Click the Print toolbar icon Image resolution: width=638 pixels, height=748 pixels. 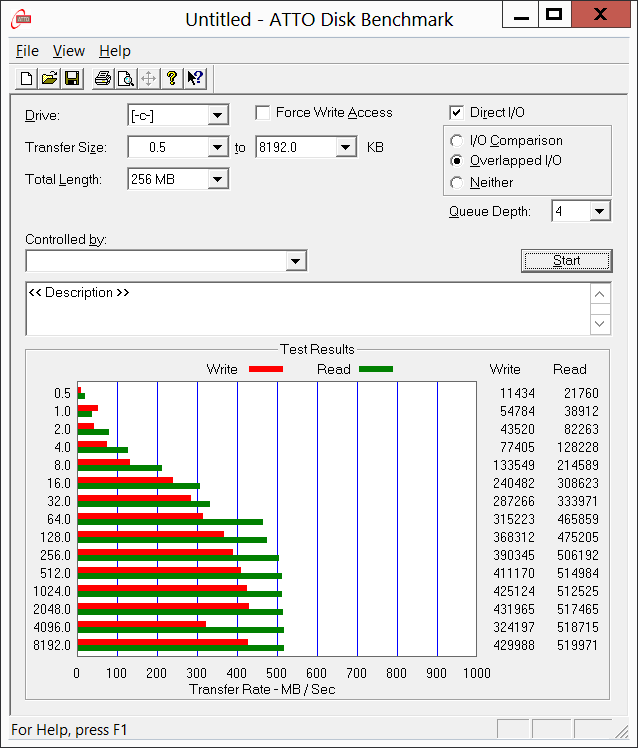point(103,78)
